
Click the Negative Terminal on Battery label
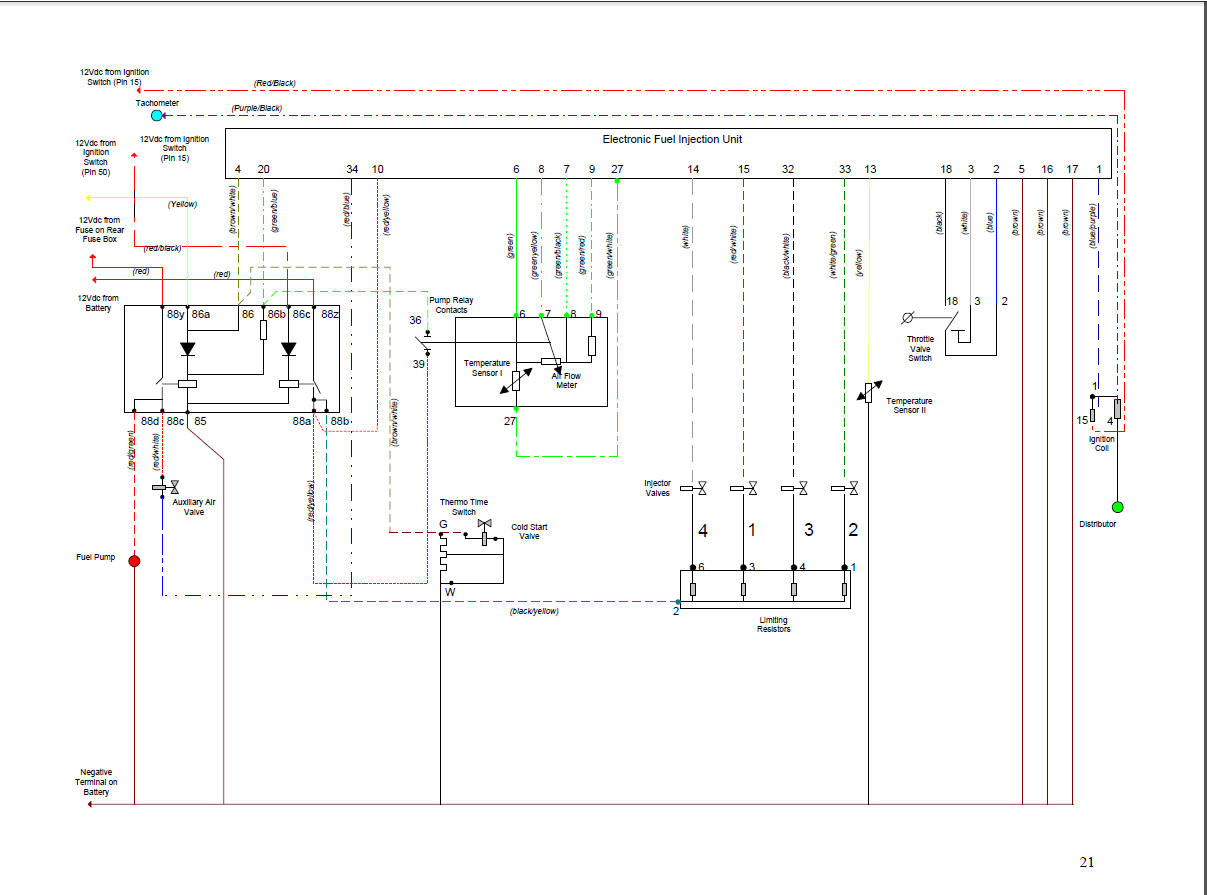pos(97,782)
